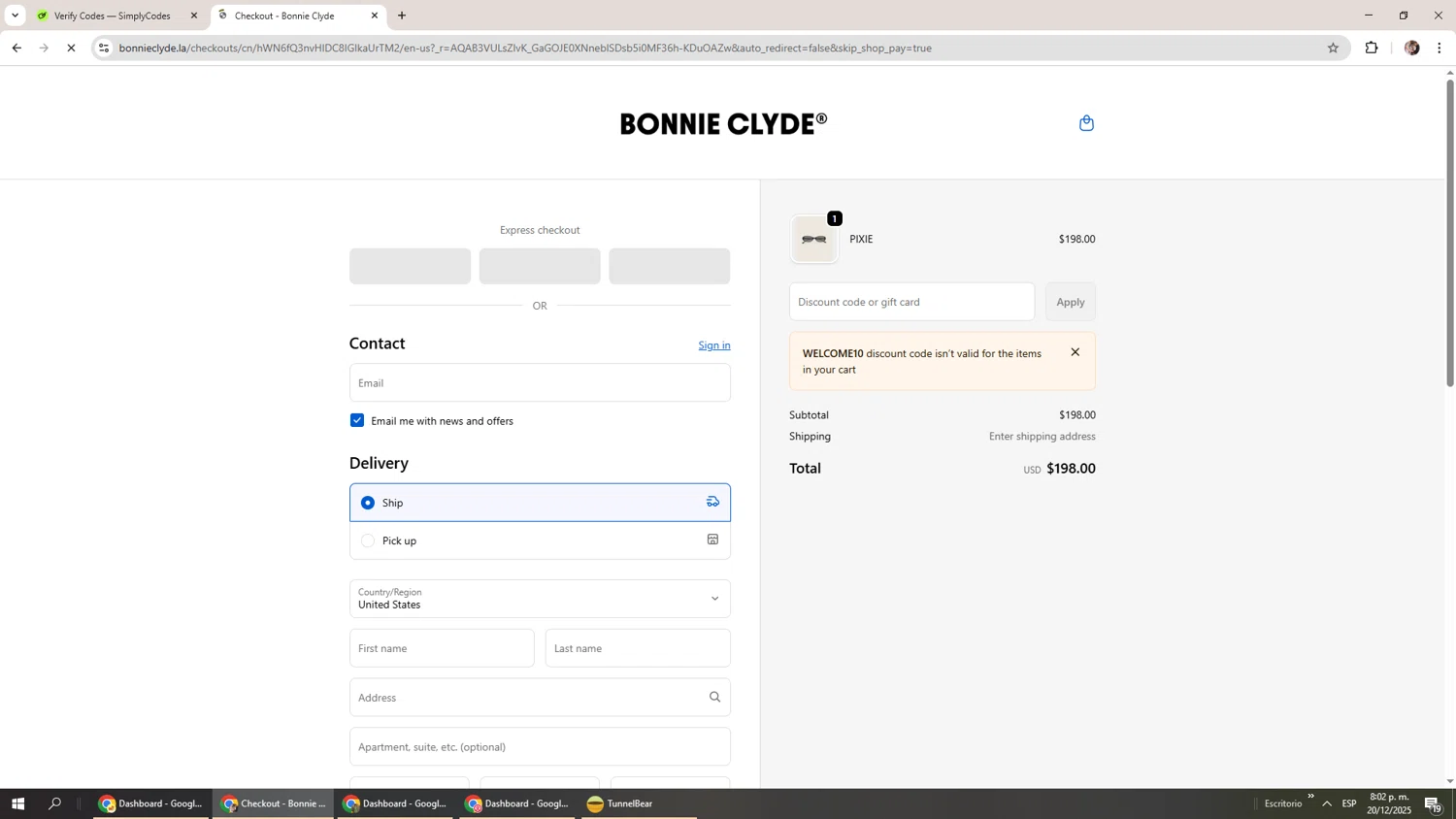
Task: Click the first express checkout button
Action: coord(410,266)
